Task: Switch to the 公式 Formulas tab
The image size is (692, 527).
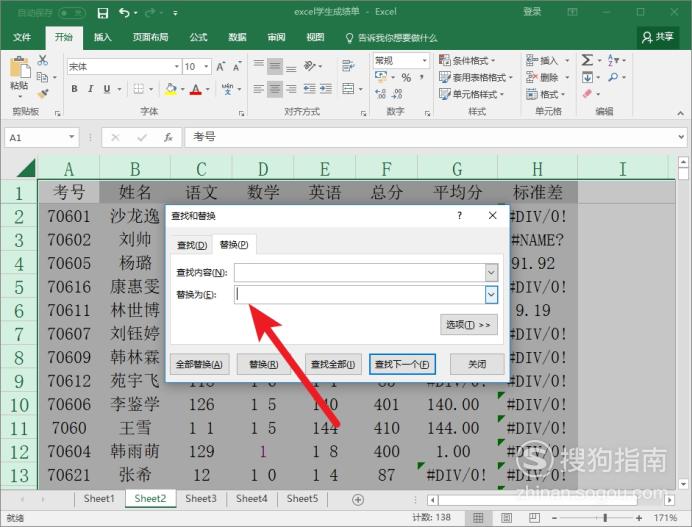Action: 198,38
